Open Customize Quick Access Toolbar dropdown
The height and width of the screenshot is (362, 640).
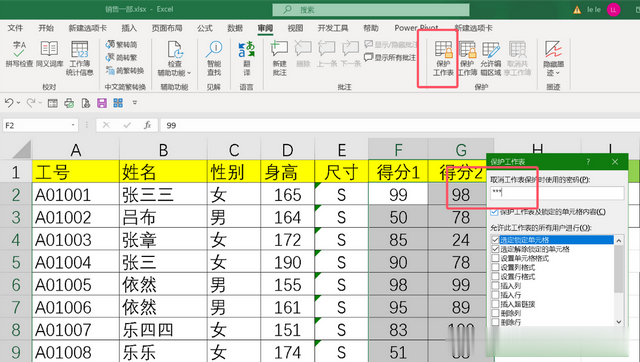point(135,103)
